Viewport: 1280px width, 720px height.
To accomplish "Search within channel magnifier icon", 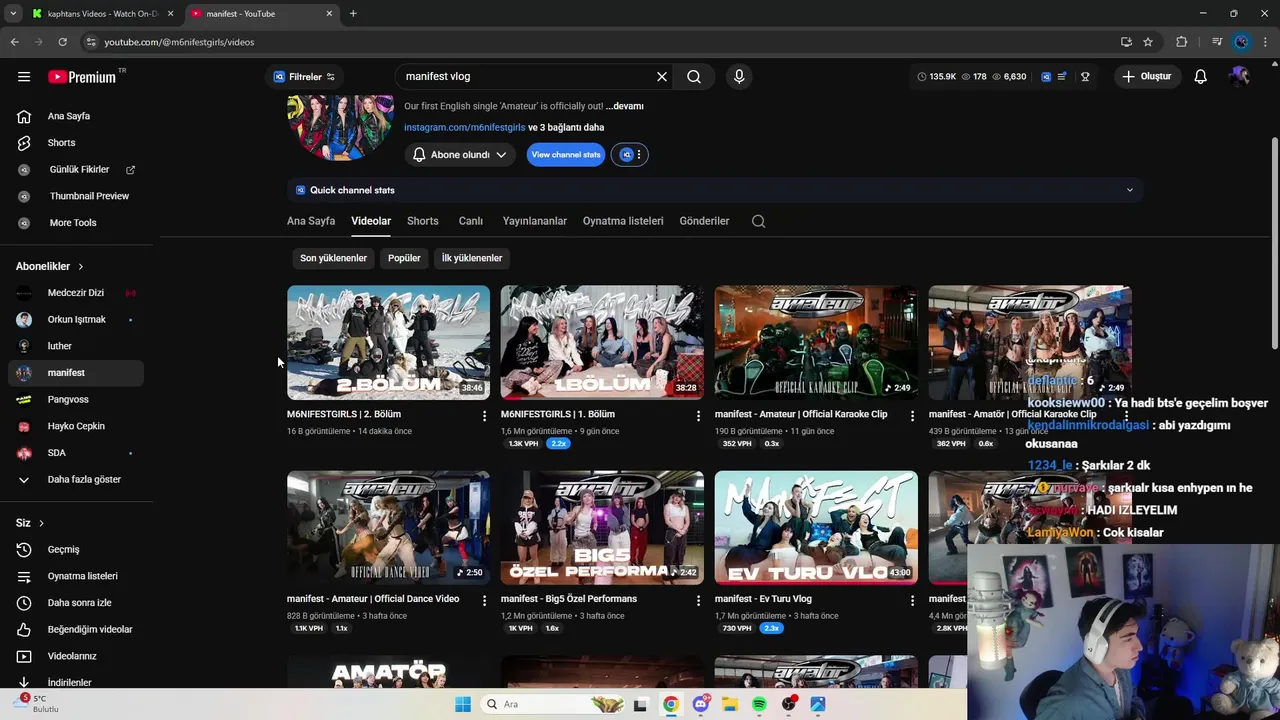I will 758,221.
